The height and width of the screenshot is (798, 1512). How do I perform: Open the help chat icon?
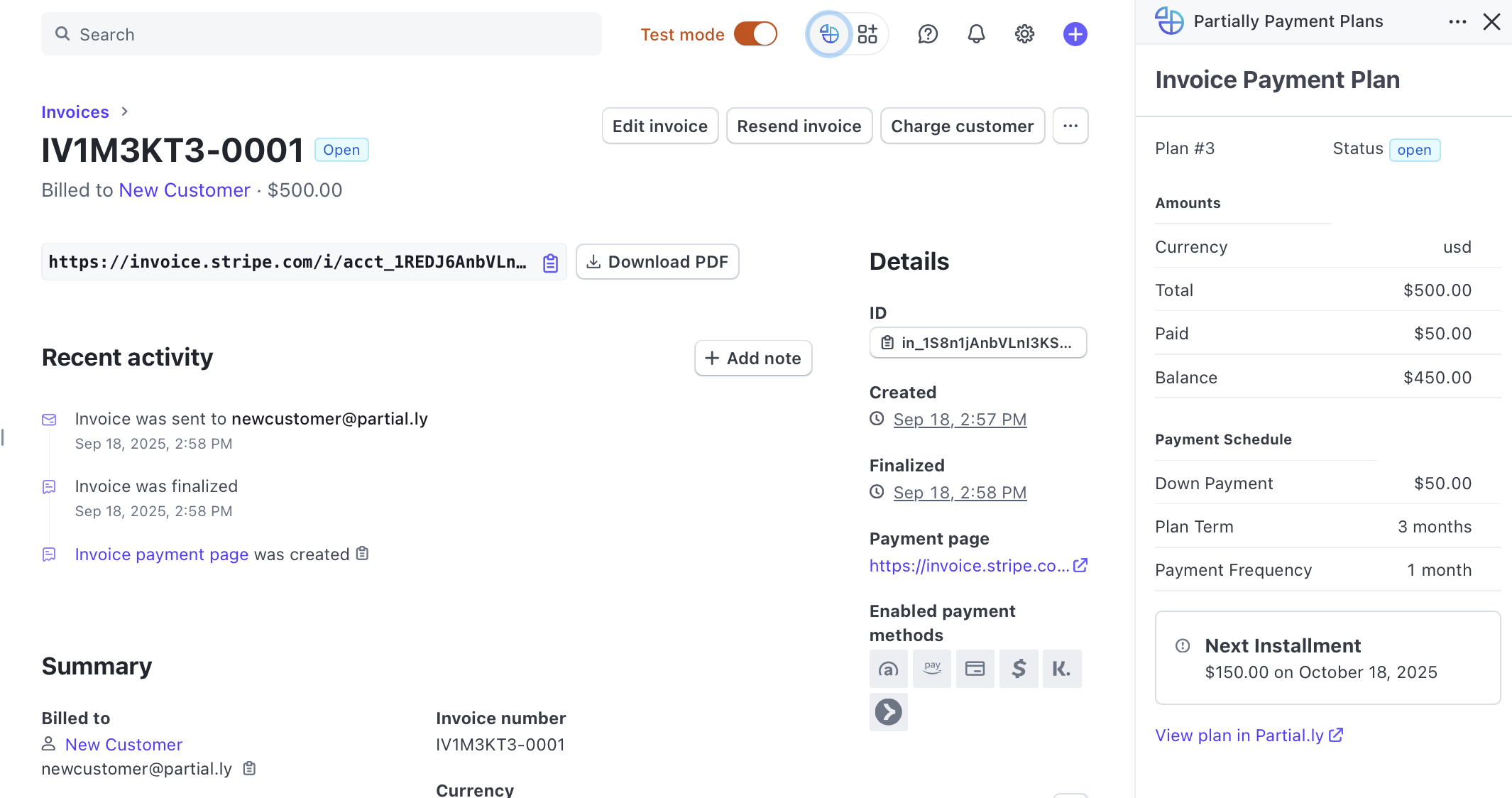[x=928, y=34]
